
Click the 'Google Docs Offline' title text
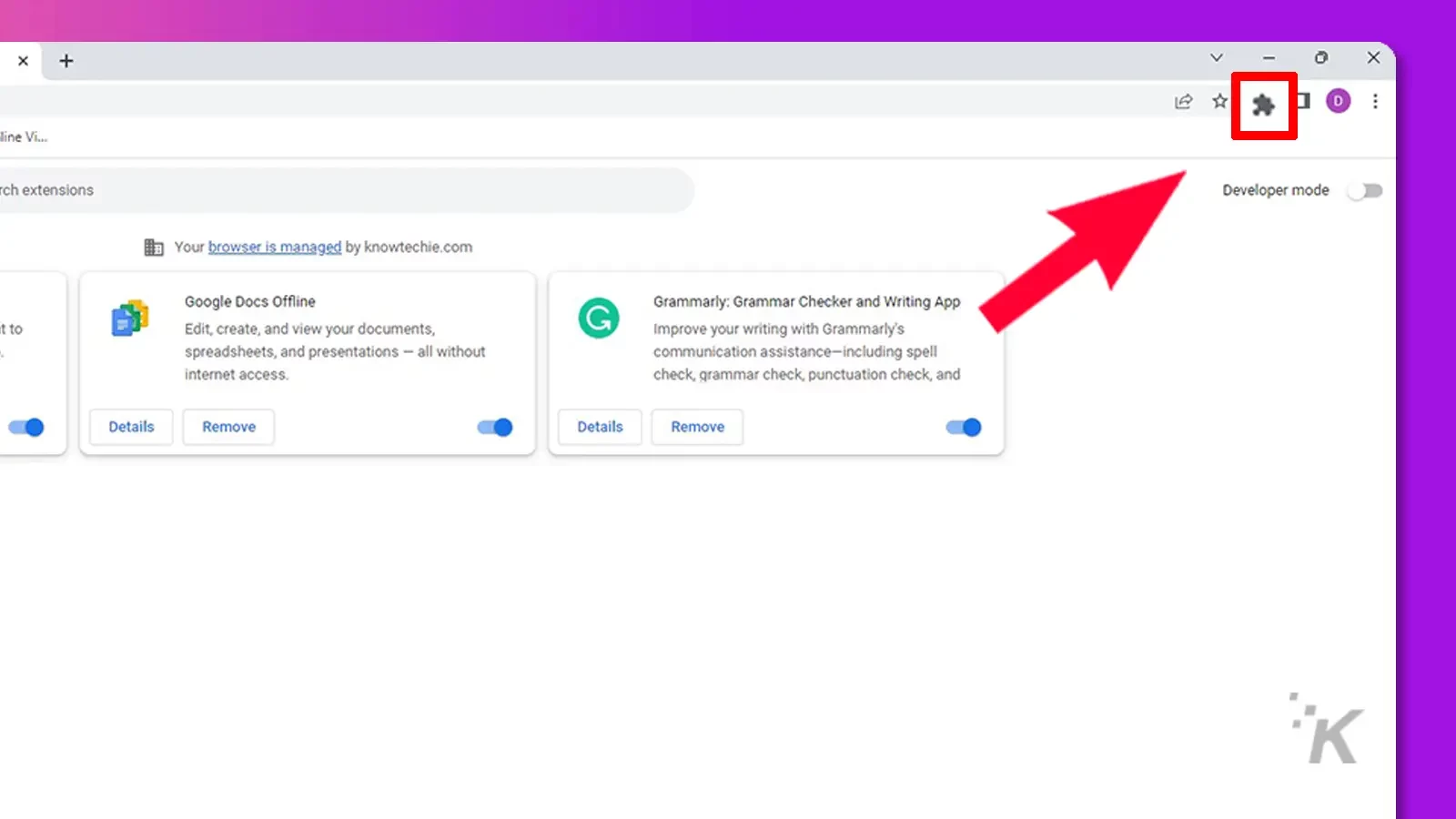(250, 301)
